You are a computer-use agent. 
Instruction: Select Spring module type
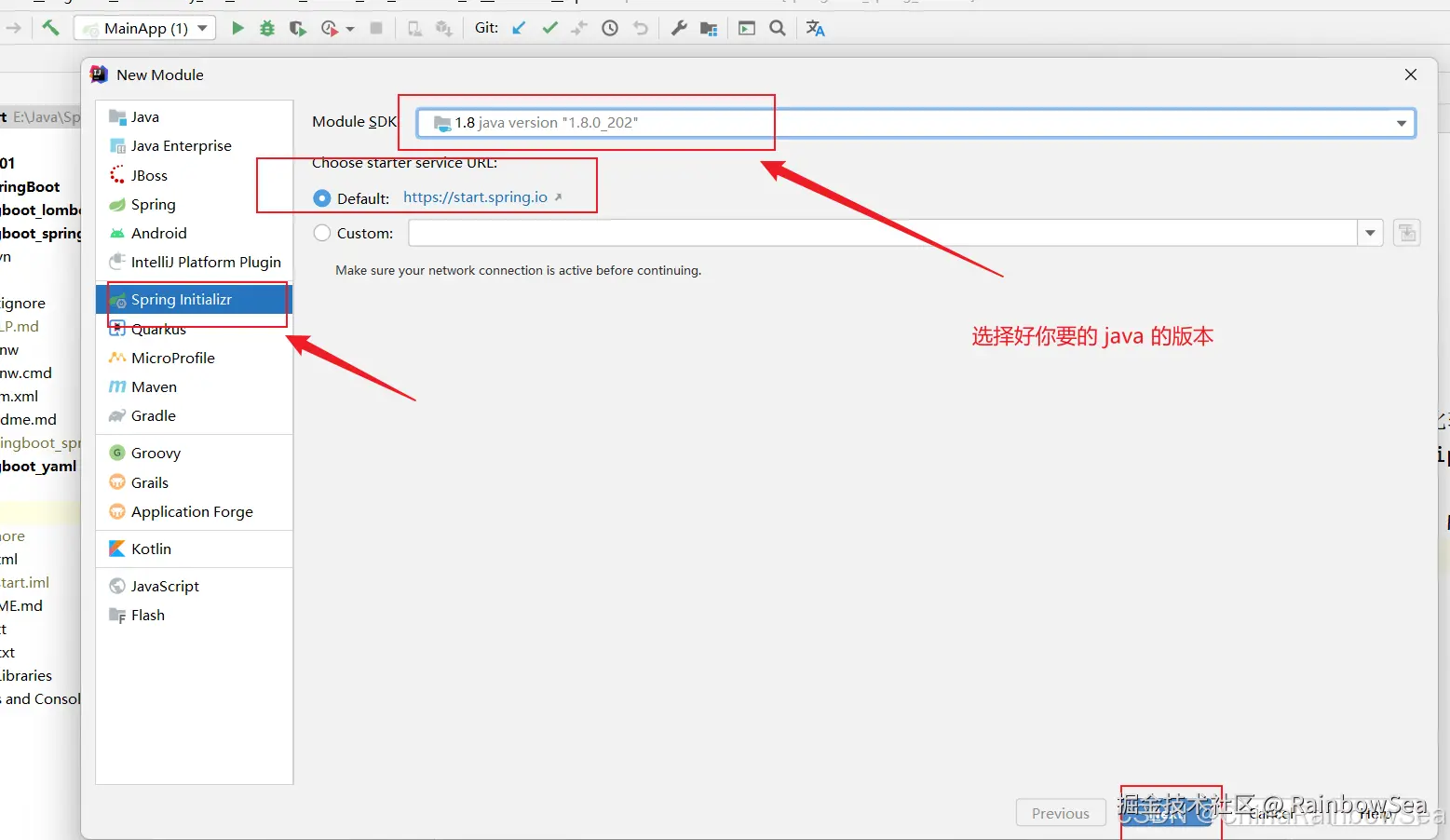click(195, 204)
